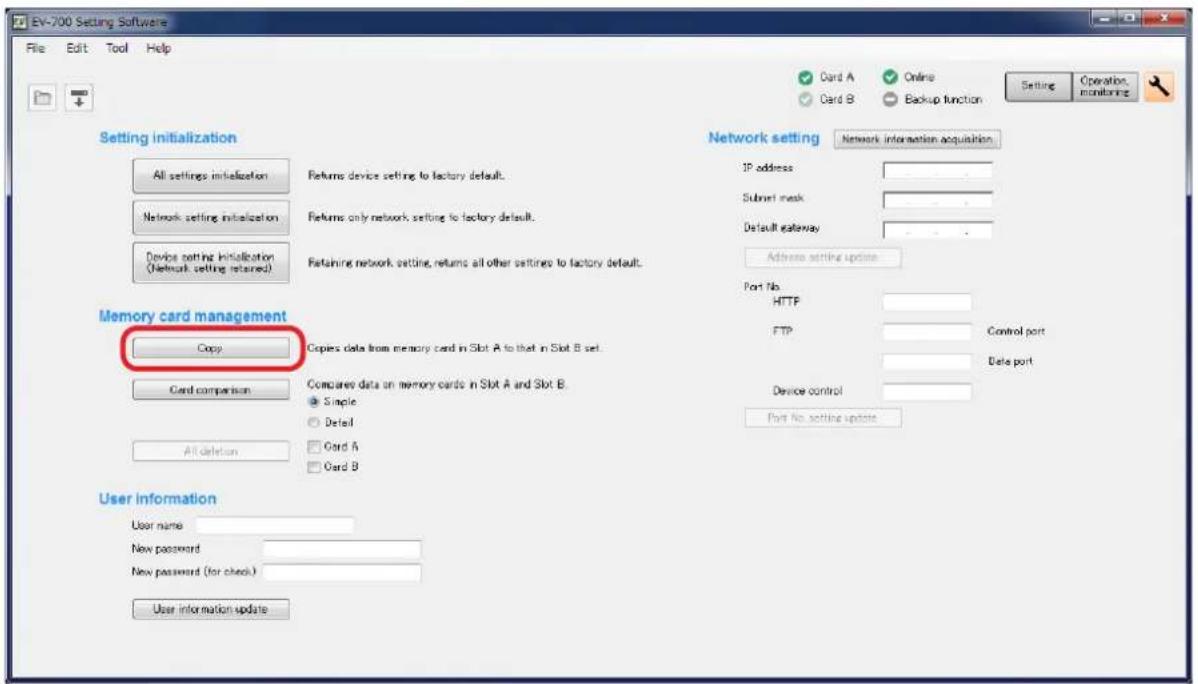Click the 'Network setting' heading
The width and height of the screenshot is (1198, 684).
[x=763, y=138]
